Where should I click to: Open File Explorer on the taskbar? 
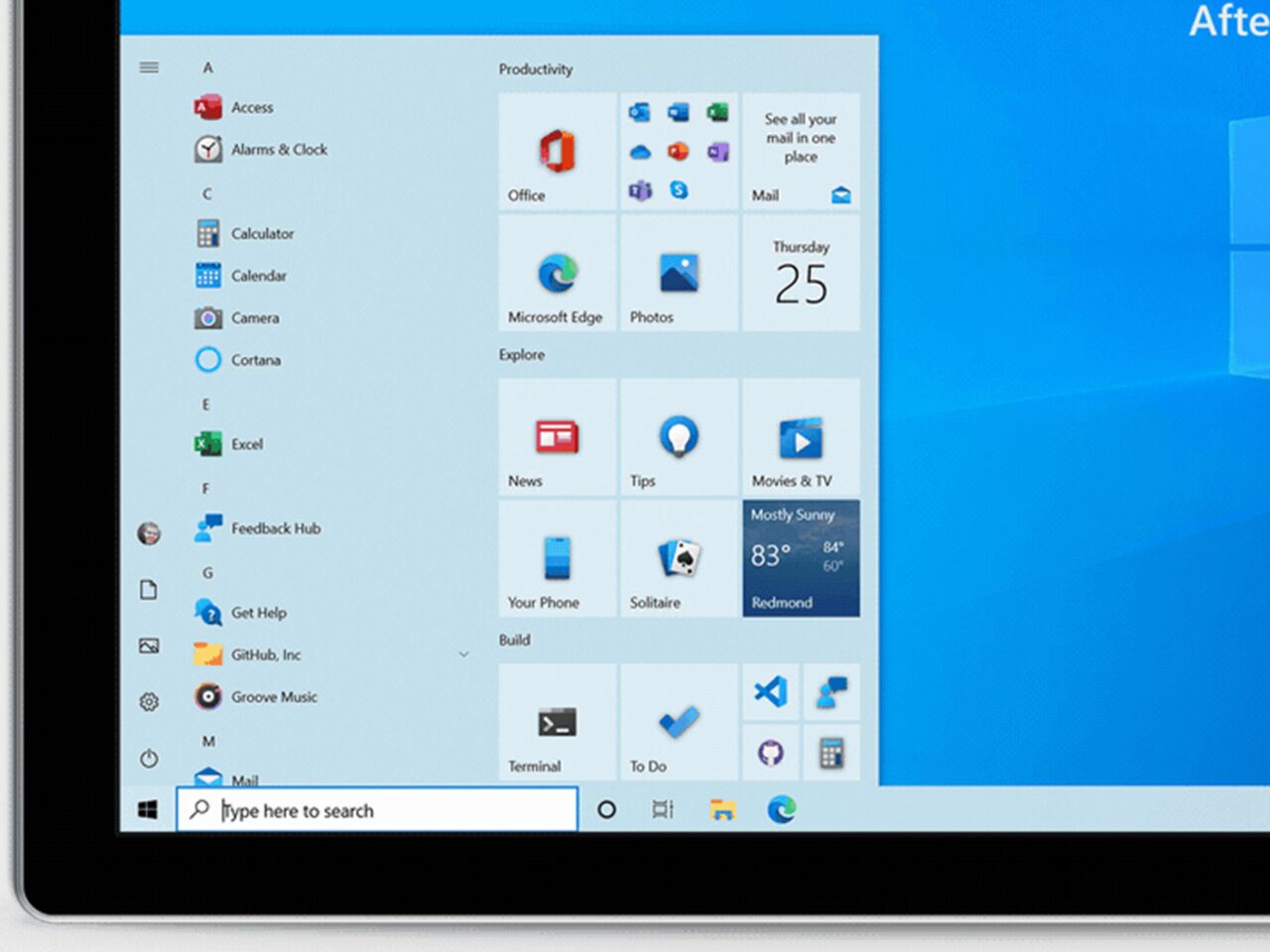tap(722, 810)
